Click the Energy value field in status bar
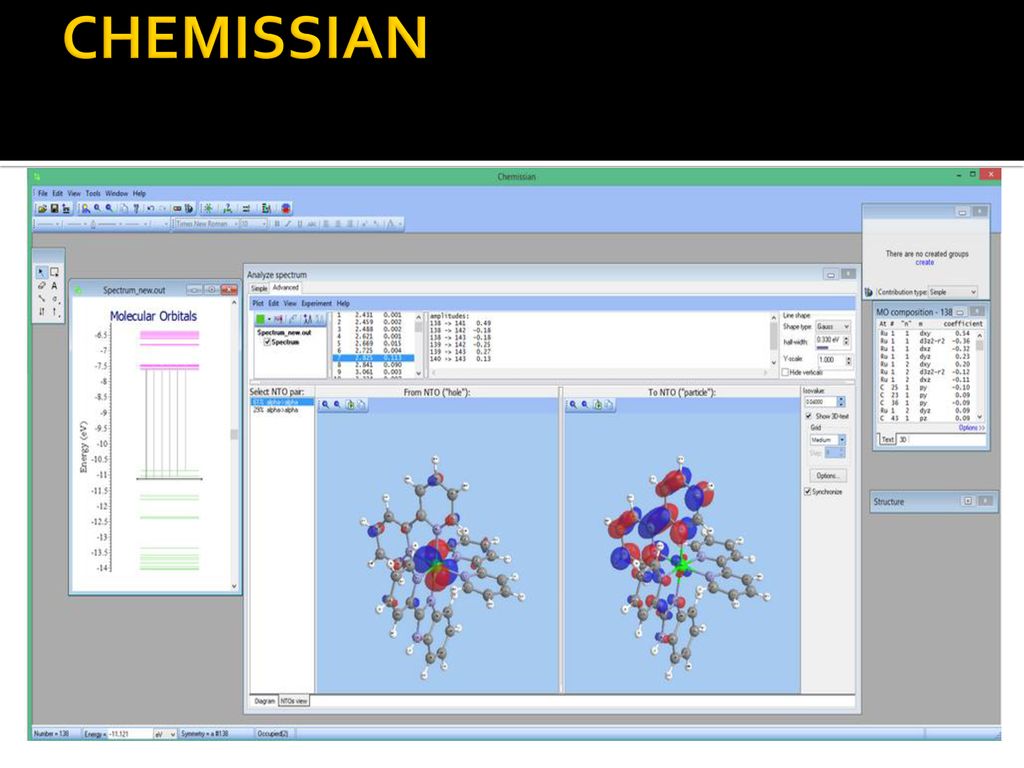Viewport: 1024px width, 768px height. pos(129,734)
